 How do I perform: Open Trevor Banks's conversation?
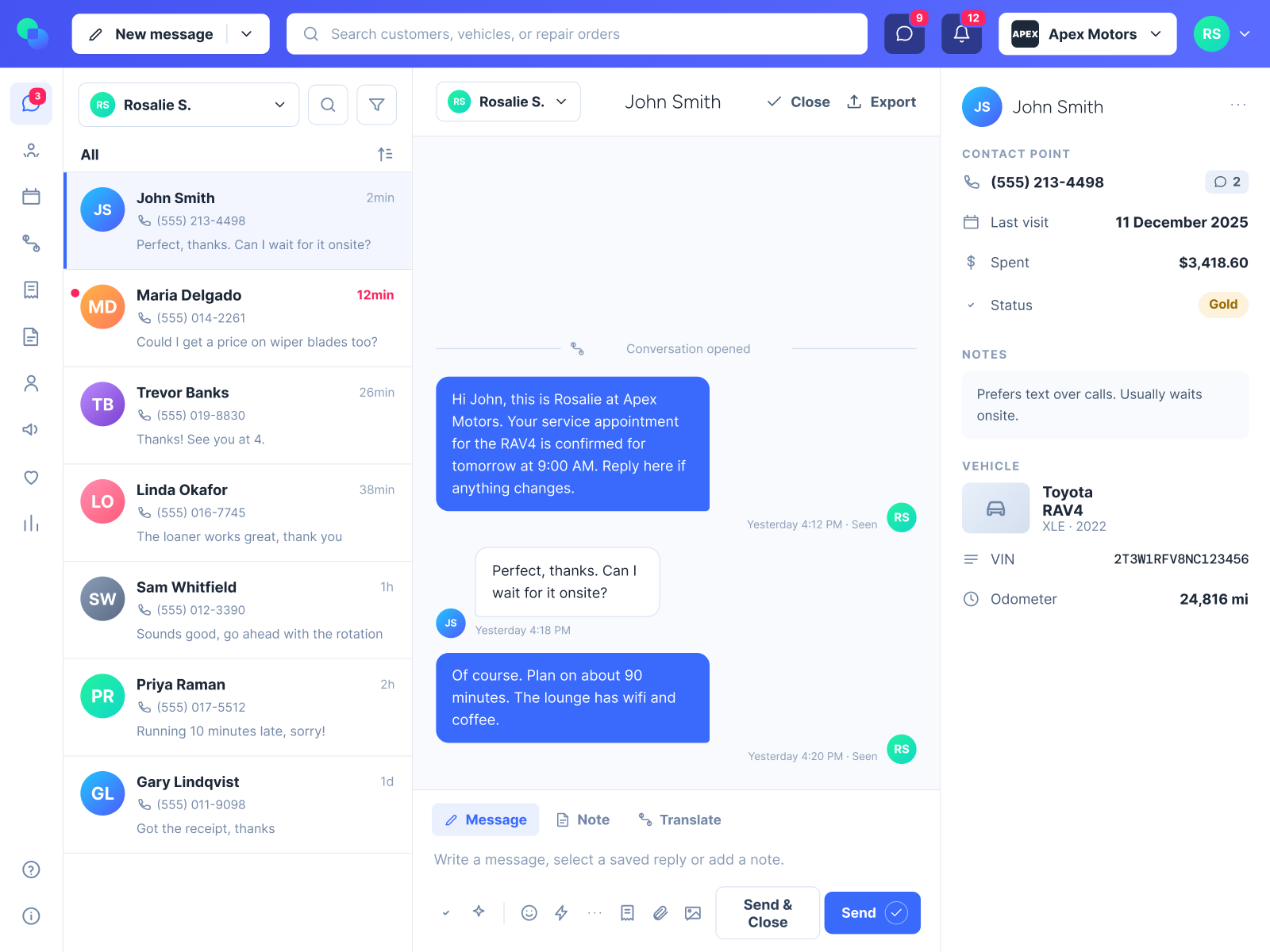click(237, 416)
